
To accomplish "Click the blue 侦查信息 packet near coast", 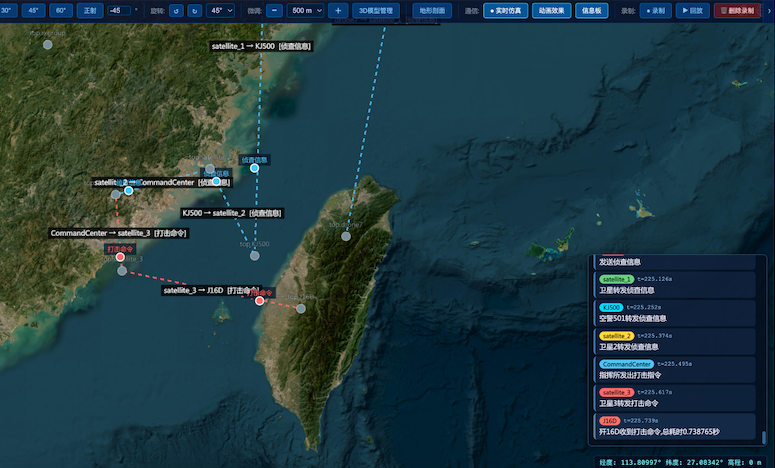I will click(x=255, y=168).
